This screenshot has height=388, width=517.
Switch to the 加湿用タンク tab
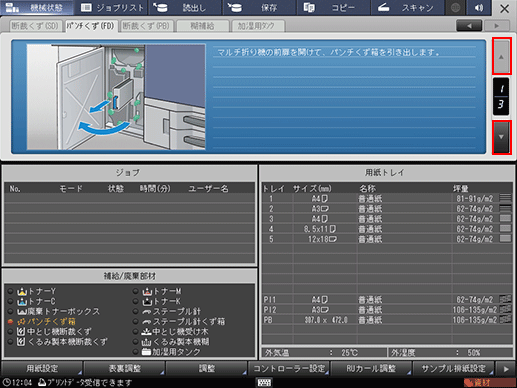coord(256,26)
